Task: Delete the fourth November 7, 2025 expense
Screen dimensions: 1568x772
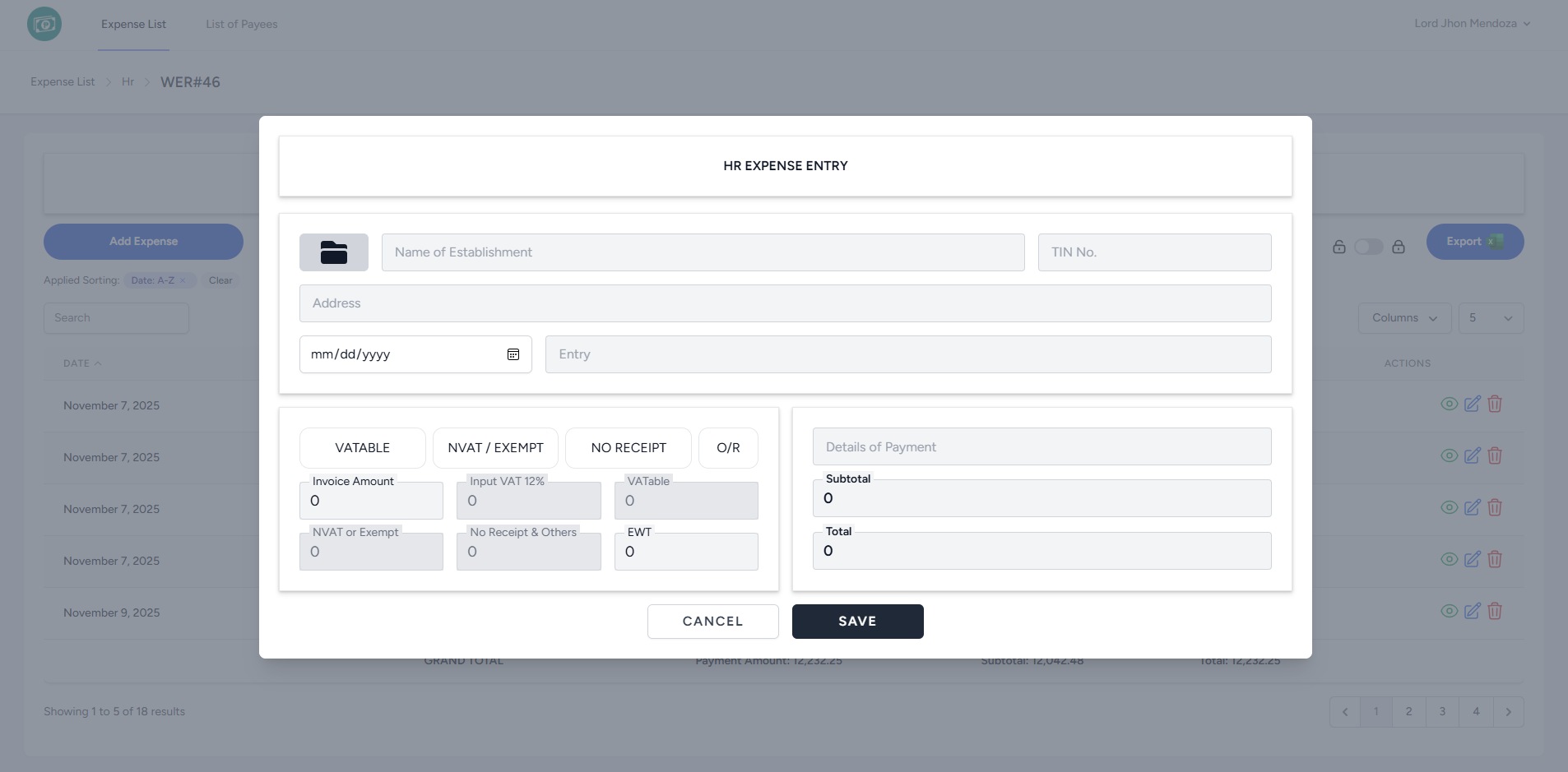Action: click(x=1495, y=559)
